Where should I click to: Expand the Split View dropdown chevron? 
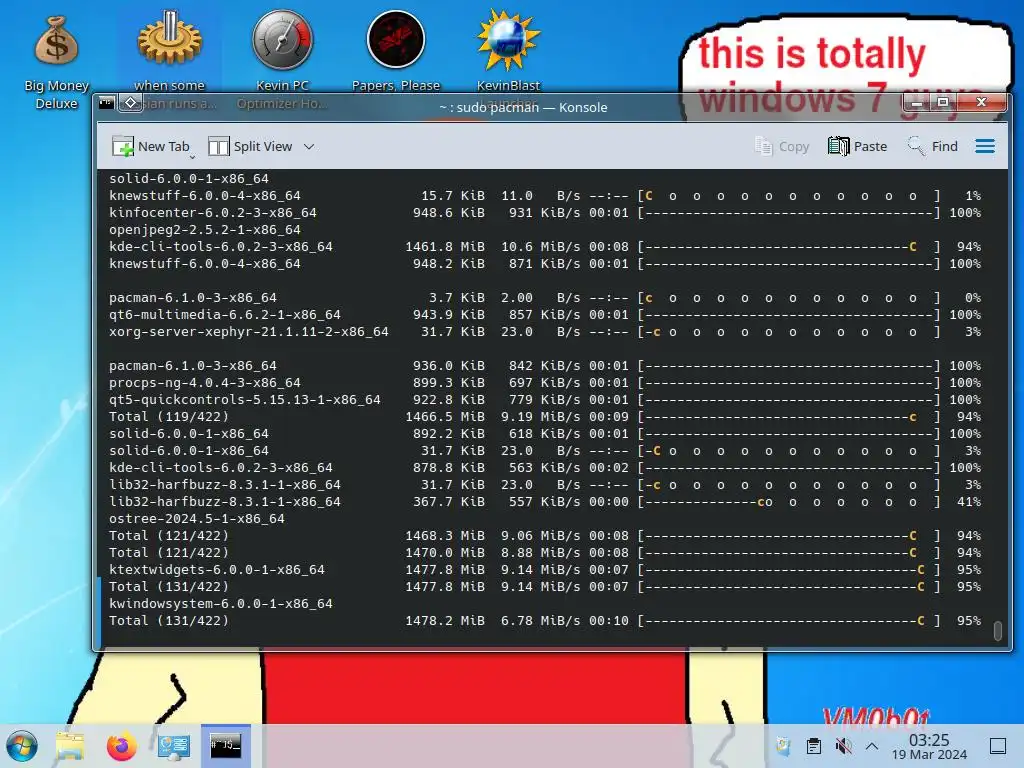tap(309, 147)
